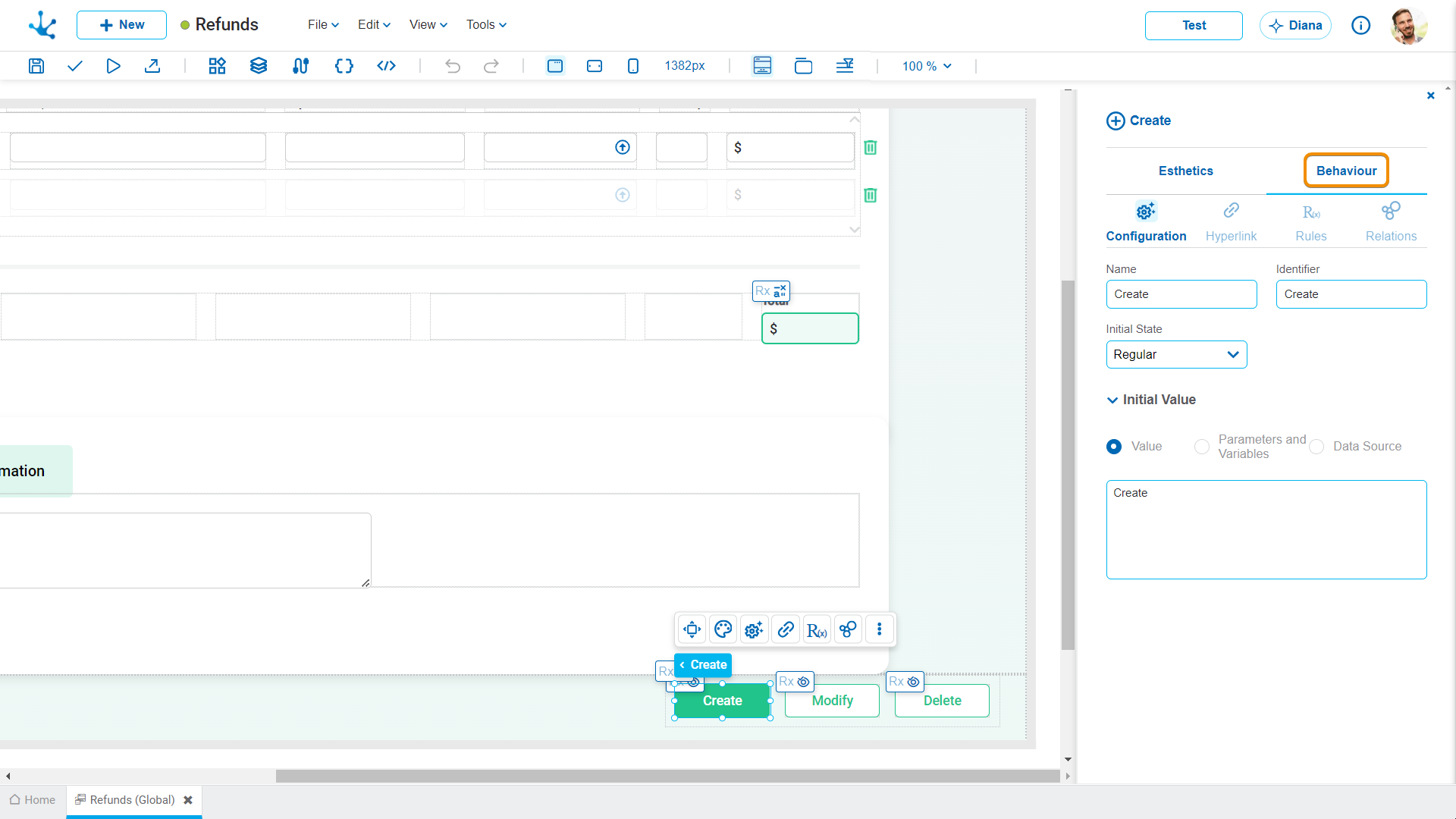The height and width of the screenshot is (819, 1456).
Task: Select the Value radio button
Action: click(1114, 447)
